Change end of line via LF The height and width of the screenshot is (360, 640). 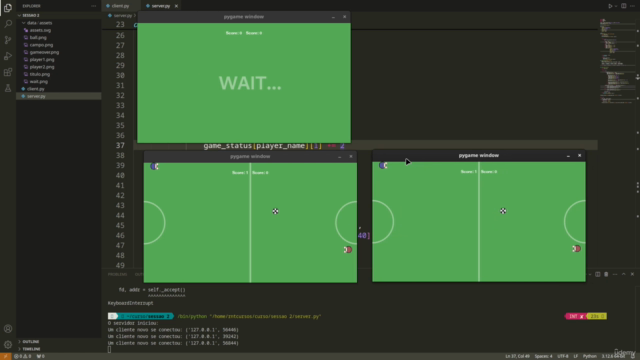point(576,356)
